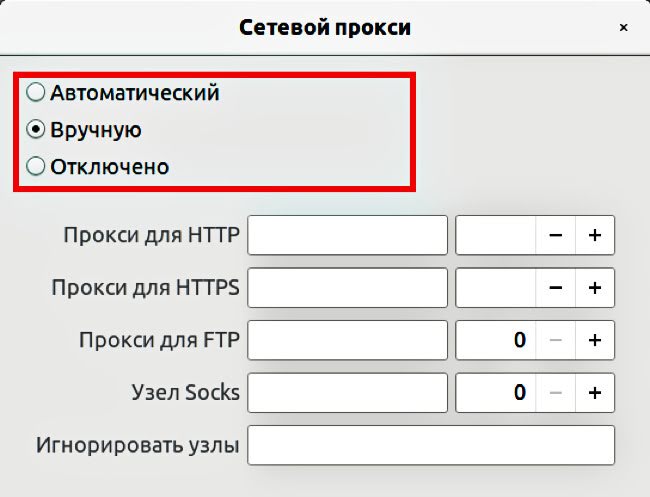Screen dimensions: 650x497
Task: Click the HTTP port number field
Action: click(495, 235)
